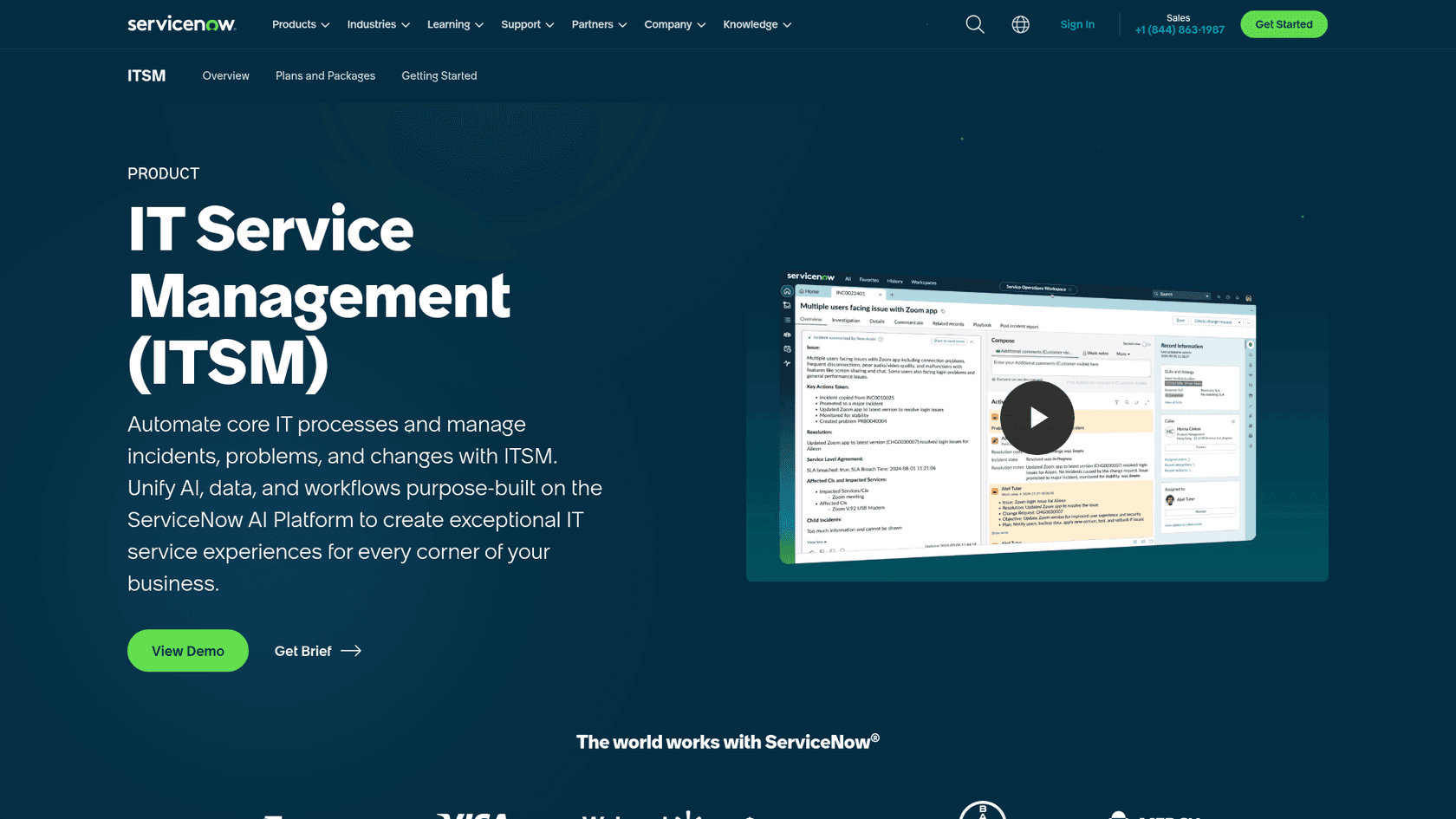Viewport: 1456px width, 819px height.
Task: Expand the Support menu
Action: point(527,24)
